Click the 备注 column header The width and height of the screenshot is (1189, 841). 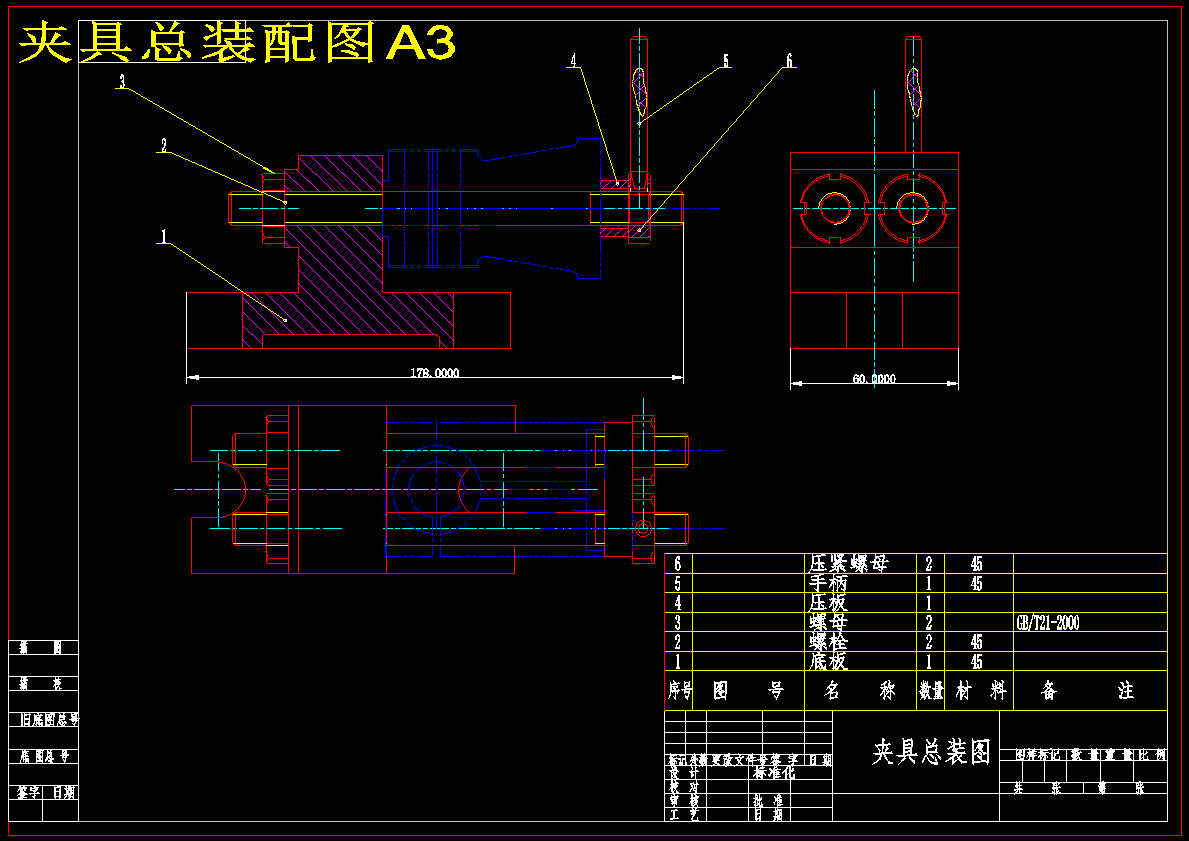[1088, 690]
